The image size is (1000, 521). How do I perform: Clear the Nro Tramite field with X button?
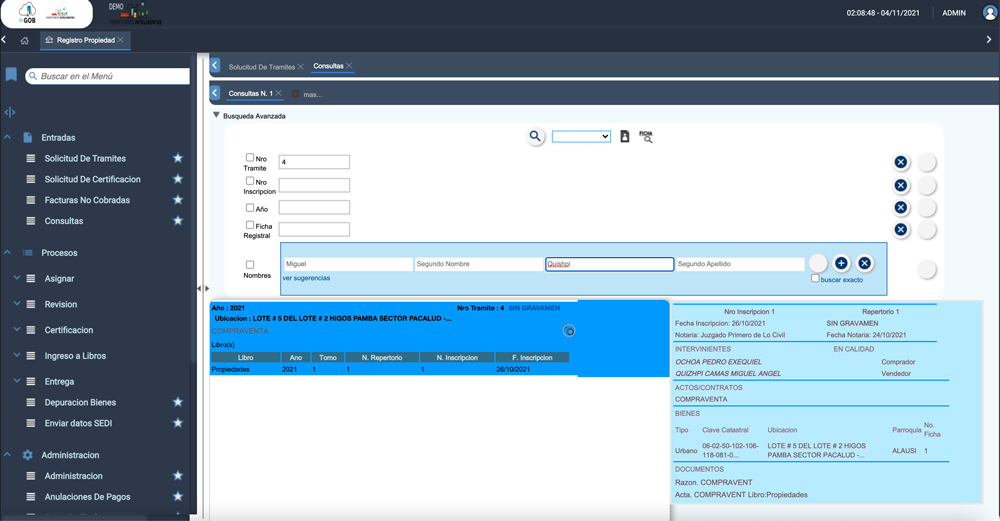pyautogui.click(x=900, y=162)
